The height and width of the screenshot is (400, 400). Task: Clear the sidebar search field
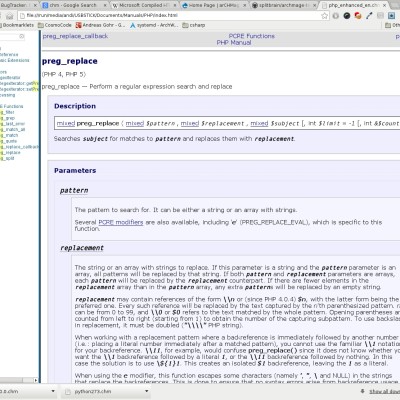(x=22, y=36)
